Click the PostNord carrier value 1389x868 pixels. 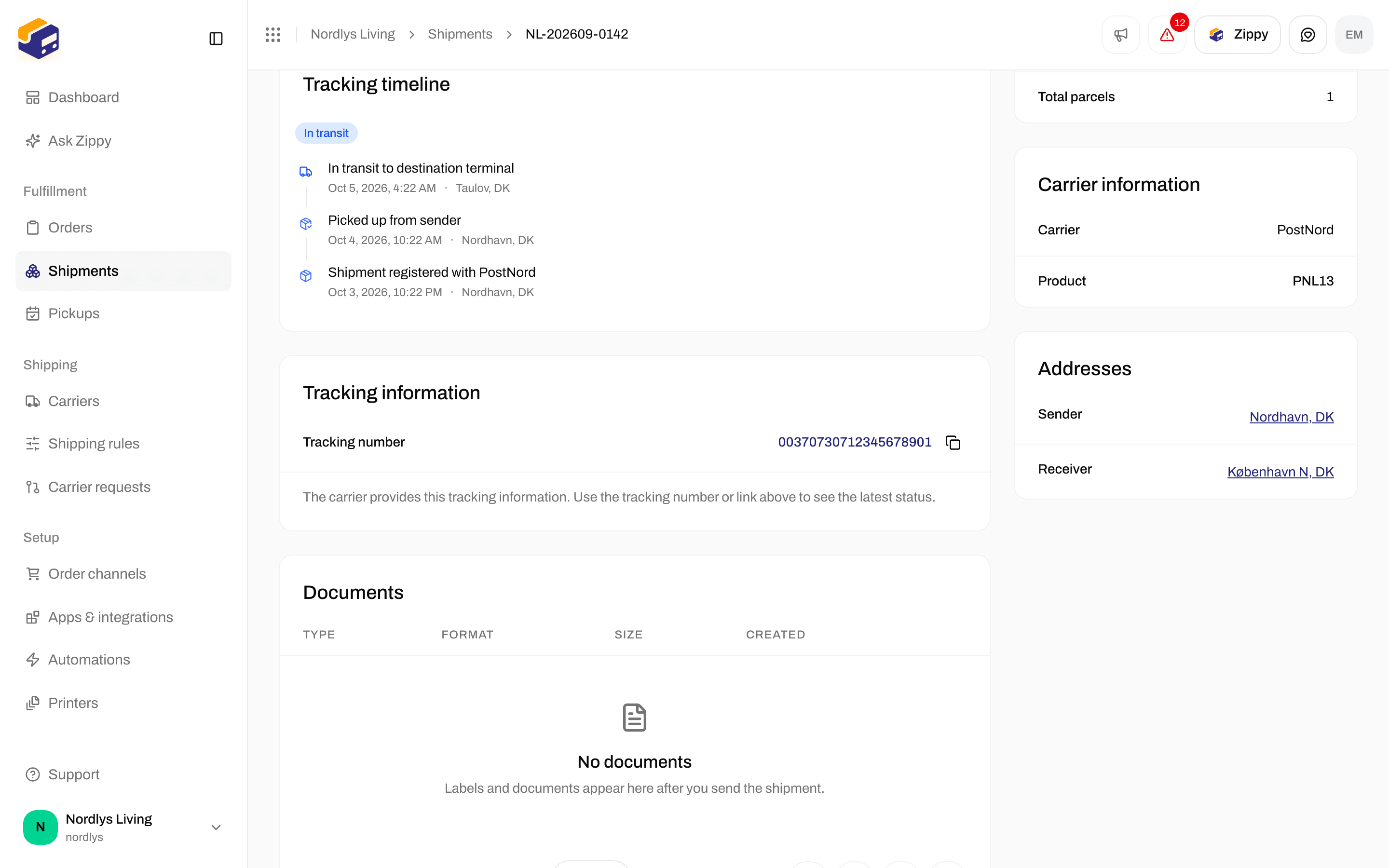[1305, 230]
